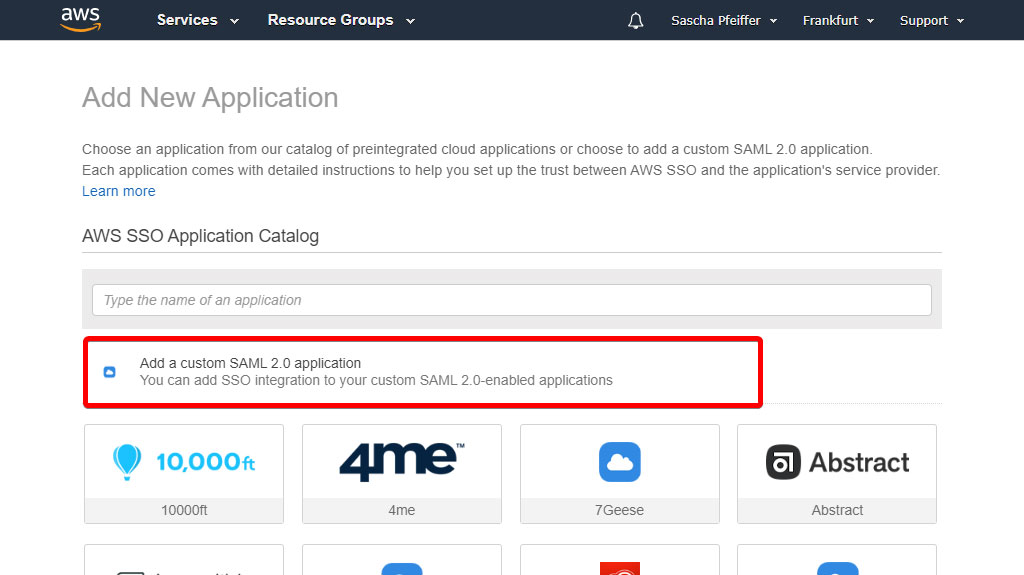1024x575 pixels.
Task: Choose the 4me application tile
Action: [x=402, y=474]
